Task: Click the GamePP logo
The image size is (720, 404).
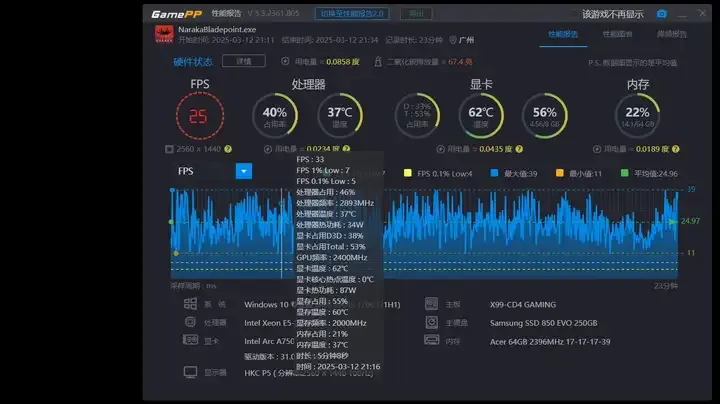Action: coord(177,14)
